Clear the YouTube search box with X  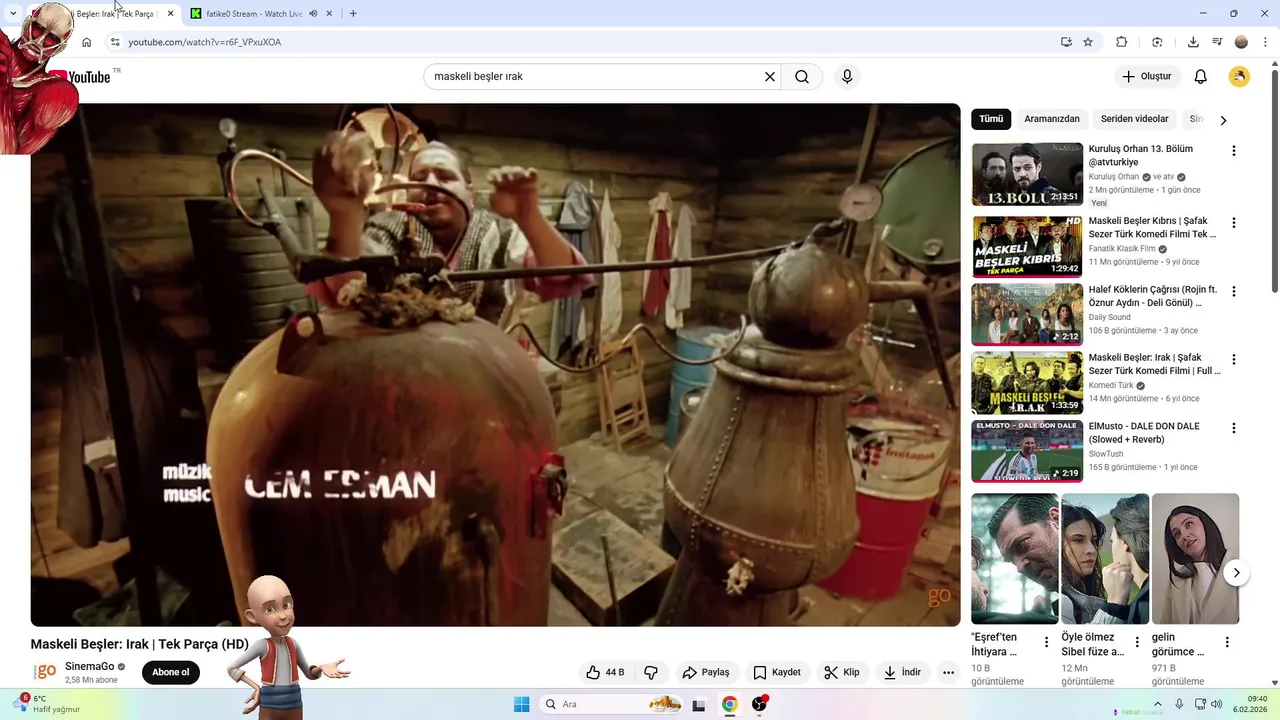pos(770,77)
